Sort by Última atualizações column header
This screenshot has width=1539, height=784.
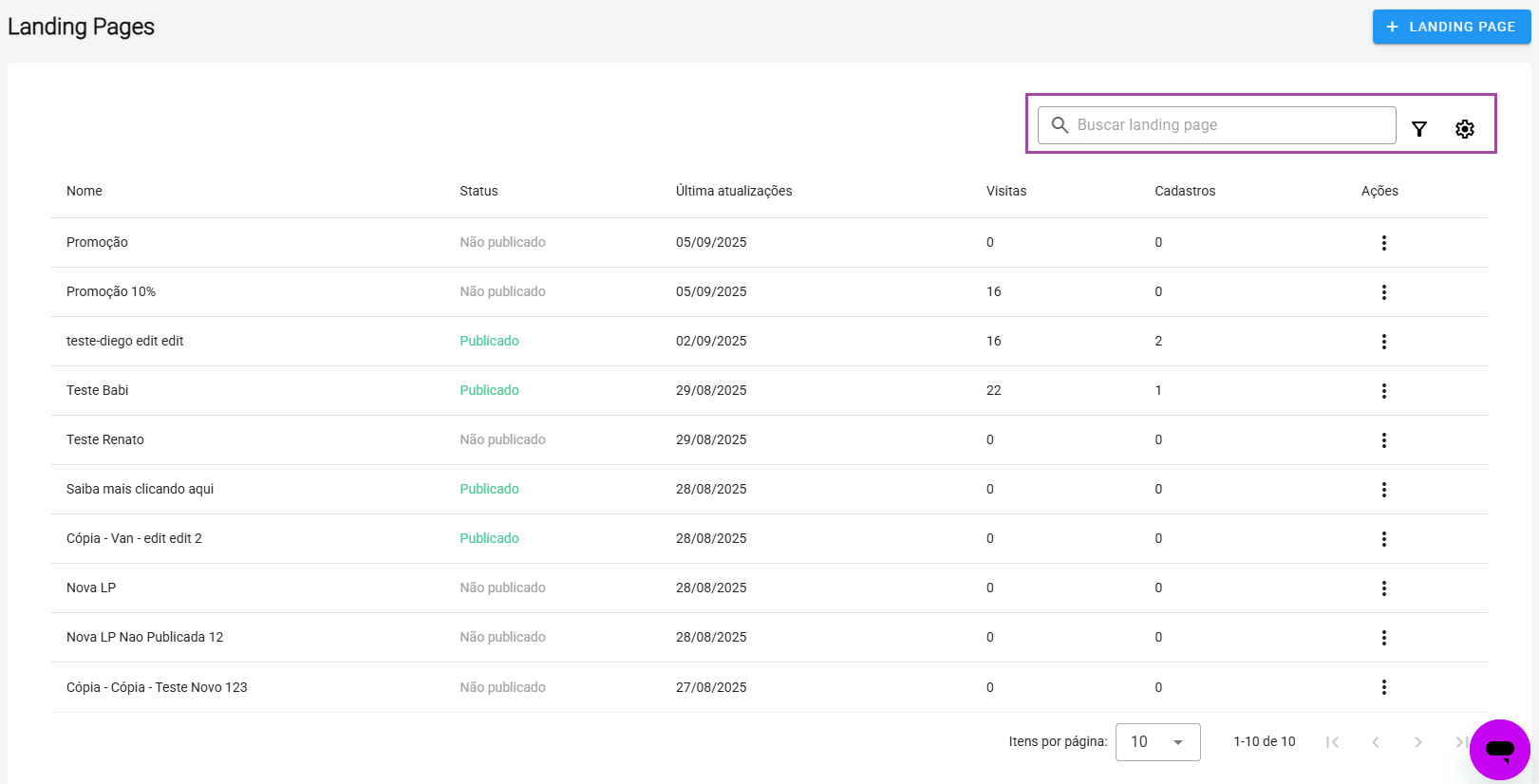coord(733,191)
